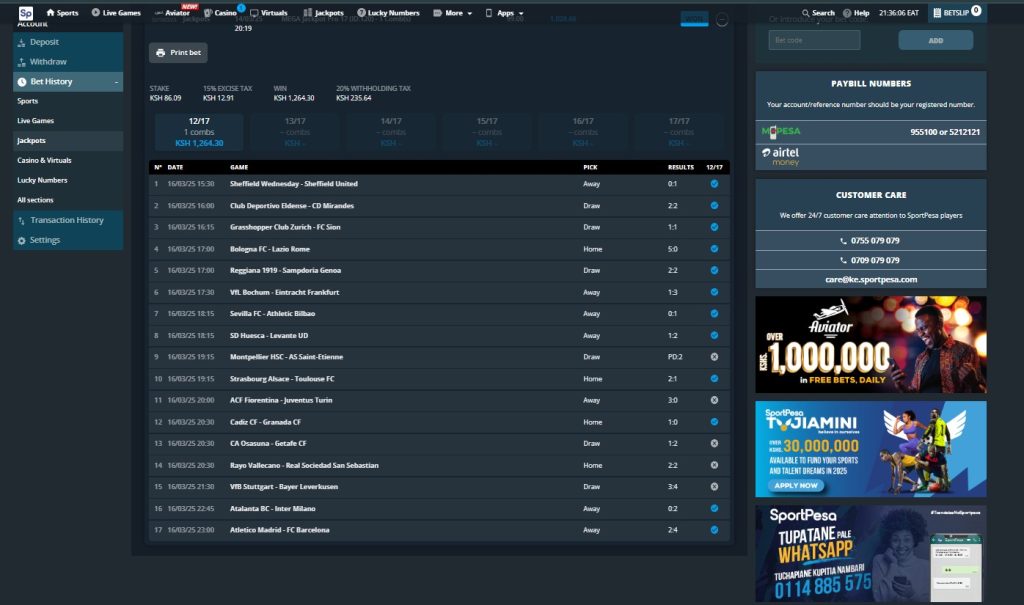Open Lucky Numbers in top navigation
This screenshot has height=605, width=1024.
[x=388, y=12]
